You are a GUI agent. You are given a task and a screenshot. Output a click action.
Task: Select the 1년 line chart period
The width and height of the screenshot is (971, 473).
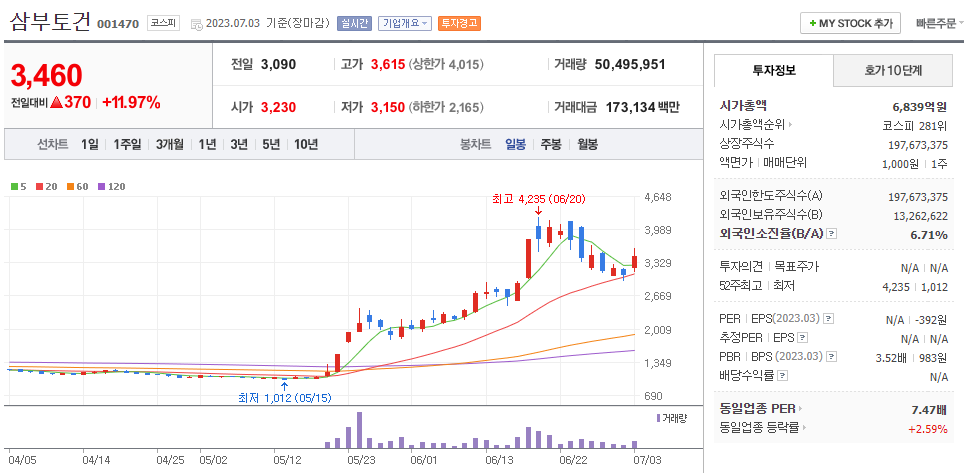pyautogui.click(x=207, y=144)
